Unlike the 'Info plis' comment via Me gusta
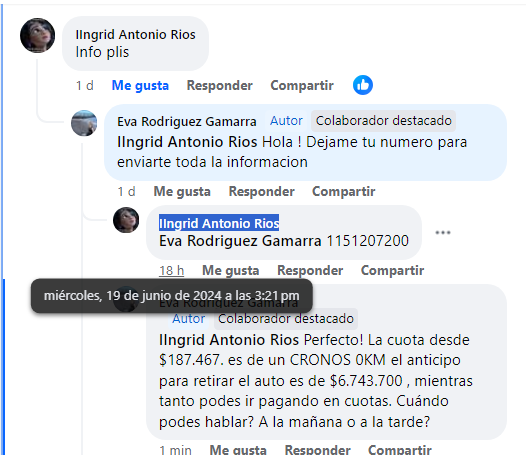The height and width of the screenshot is (455, 526). [x=140, y=85]
